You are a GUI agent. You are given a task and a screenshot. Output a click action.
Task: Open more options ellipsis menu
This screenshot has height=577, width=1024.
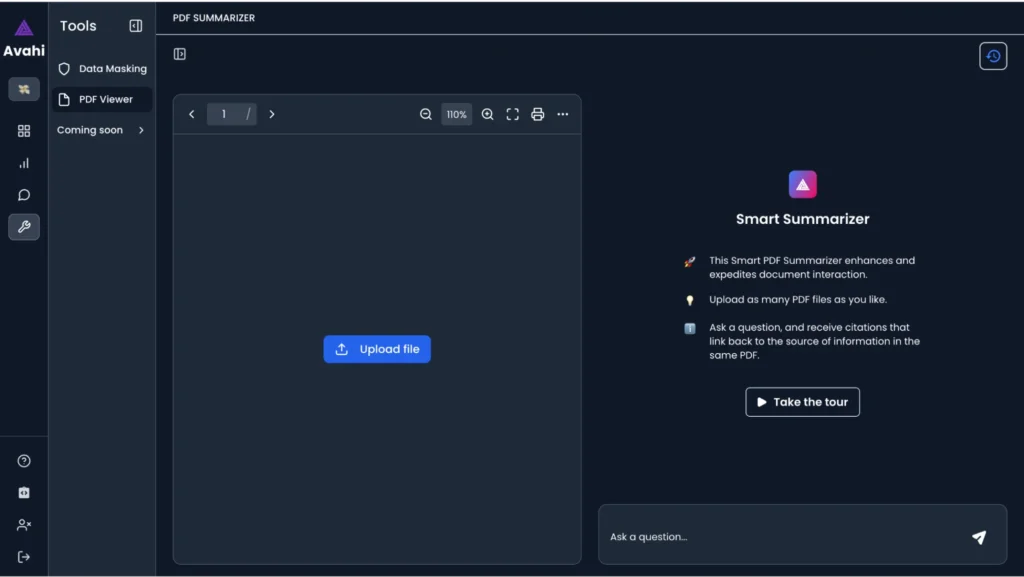pos(563,114)
